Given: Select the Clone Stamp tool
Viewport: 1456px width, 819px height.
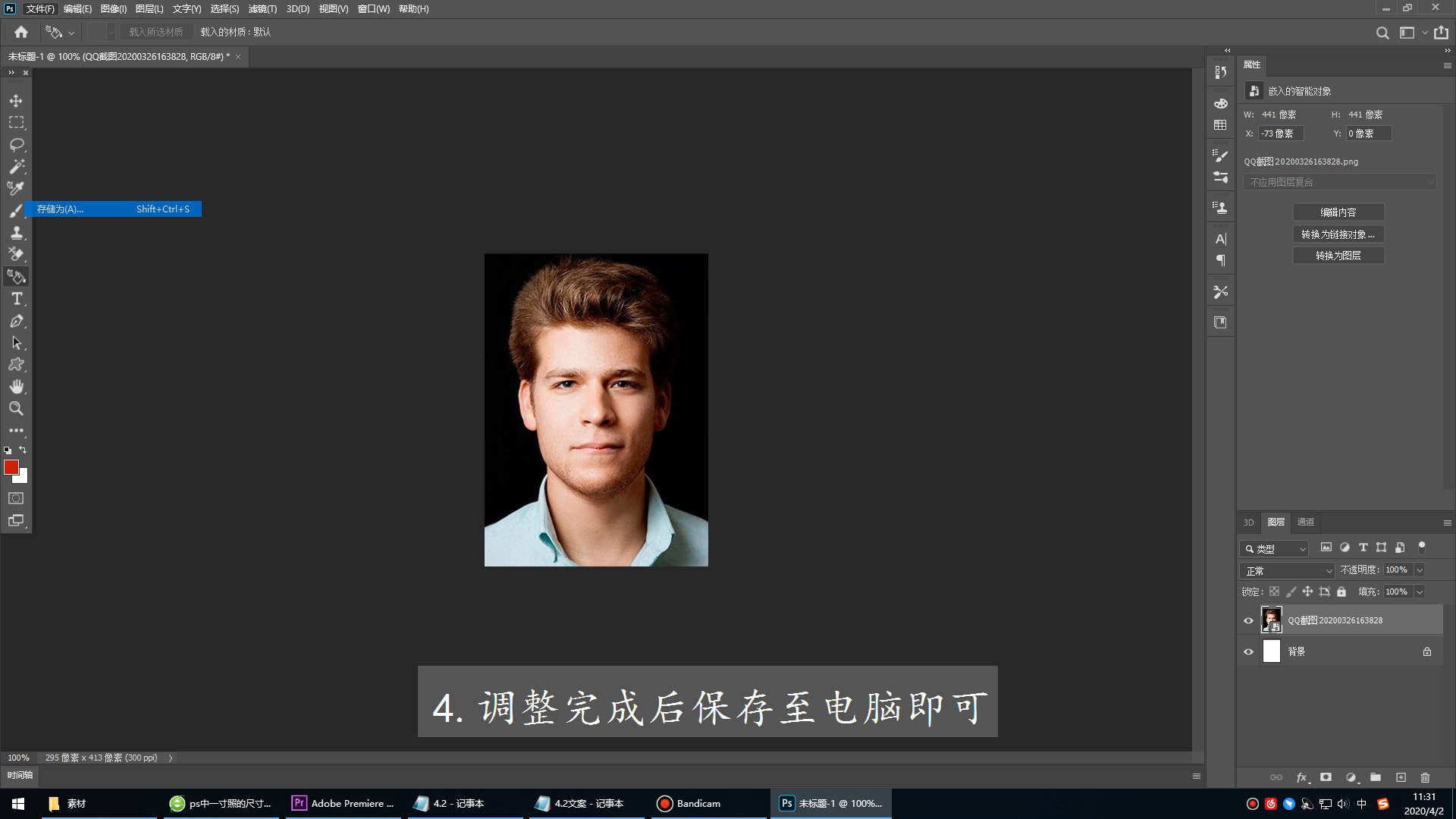Looking at the screenshot, I should point(16,233).
